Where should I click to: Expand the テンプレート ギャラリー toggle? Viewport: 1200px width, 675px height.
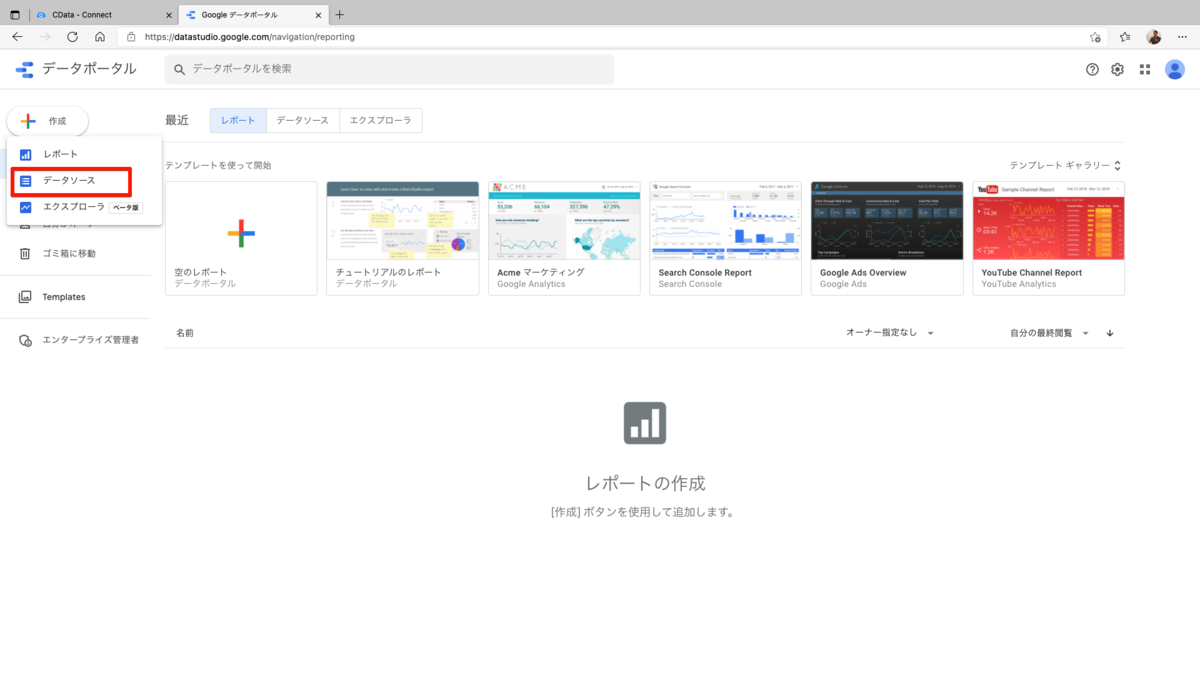pyautogui.click(x=1065, y=165)
